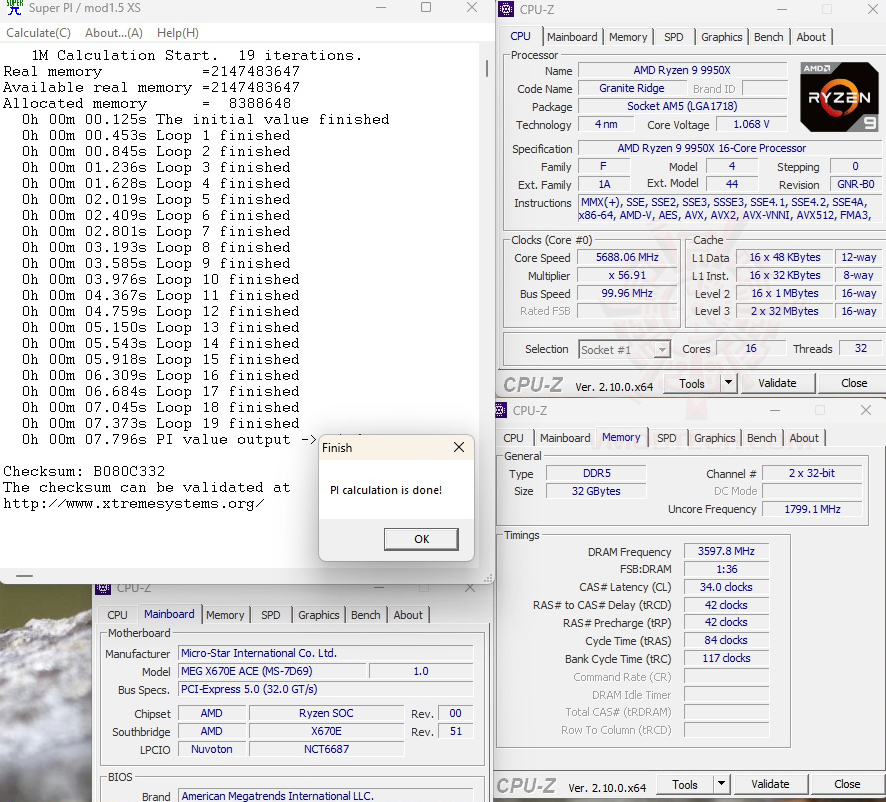This screenshot has height=802, width=886.
Task: Select Graphics tab in the Mainboard CPU-Z window
Action: point(319,615)
